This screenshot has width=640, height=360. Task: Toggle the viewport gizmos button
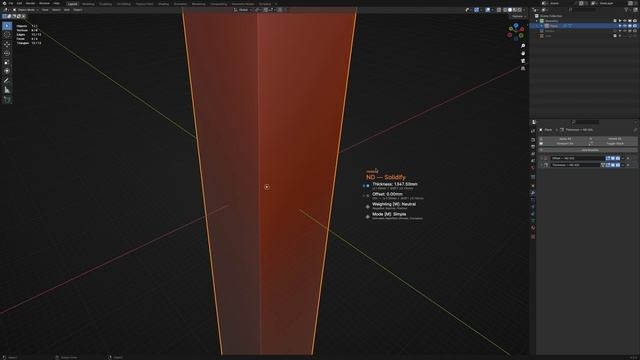[476, 10]
